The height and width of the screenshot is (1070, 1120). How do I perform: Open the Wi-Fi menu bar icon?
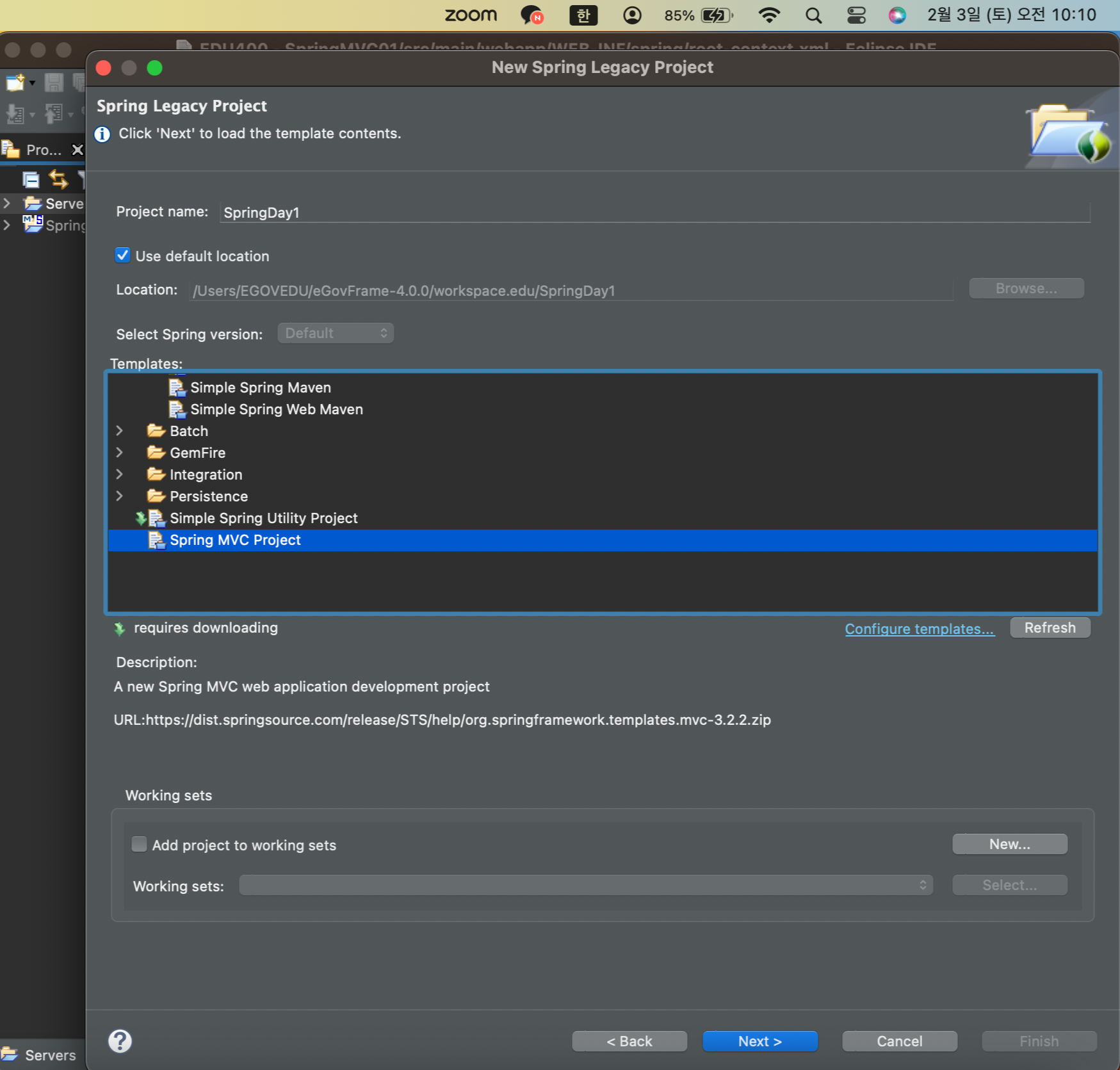click(x=768, y=15)
